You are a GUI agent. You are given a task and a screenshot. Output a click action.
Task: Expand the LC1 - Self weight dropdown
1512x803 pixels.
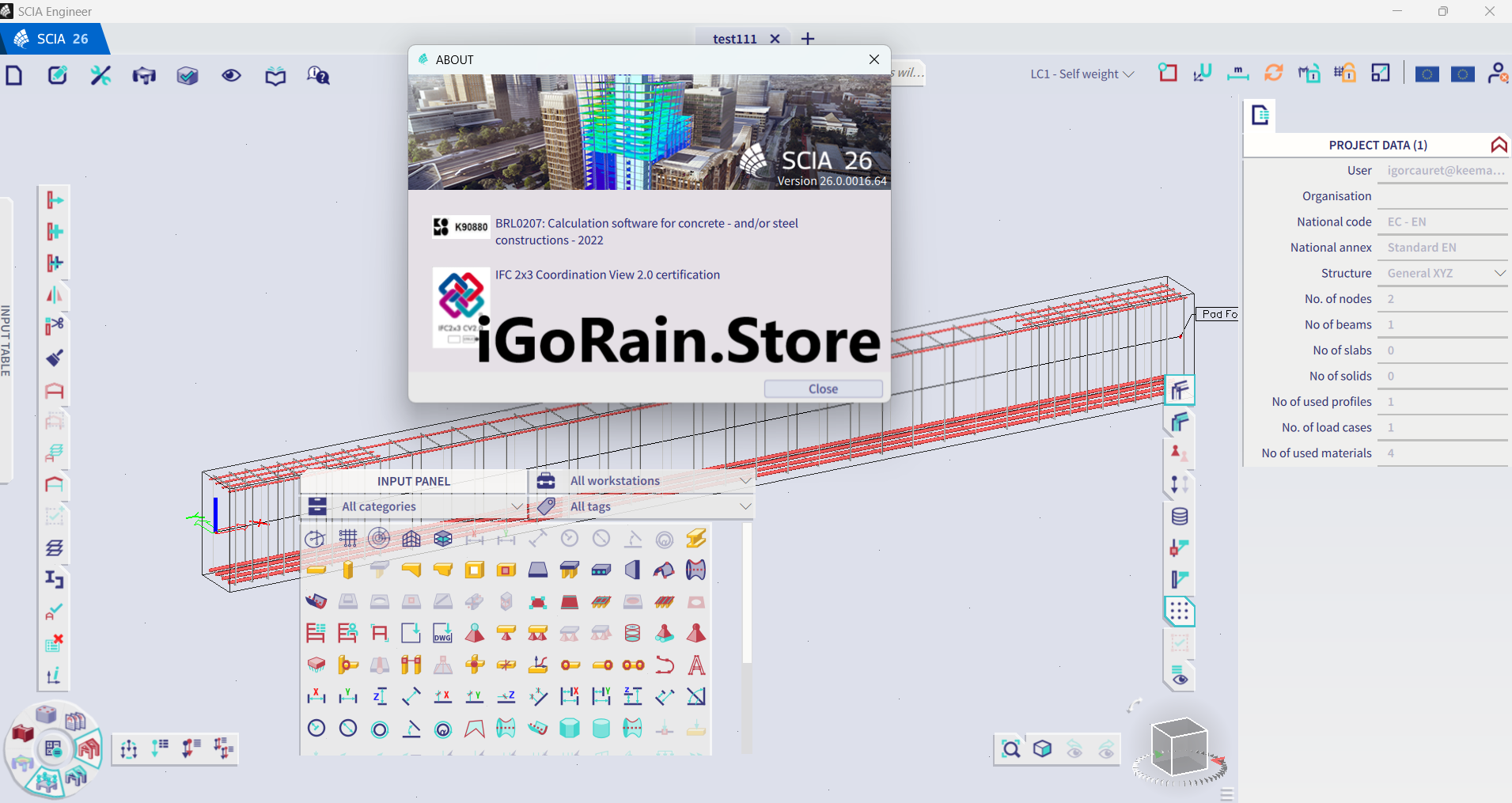[x=1082, y=74]
